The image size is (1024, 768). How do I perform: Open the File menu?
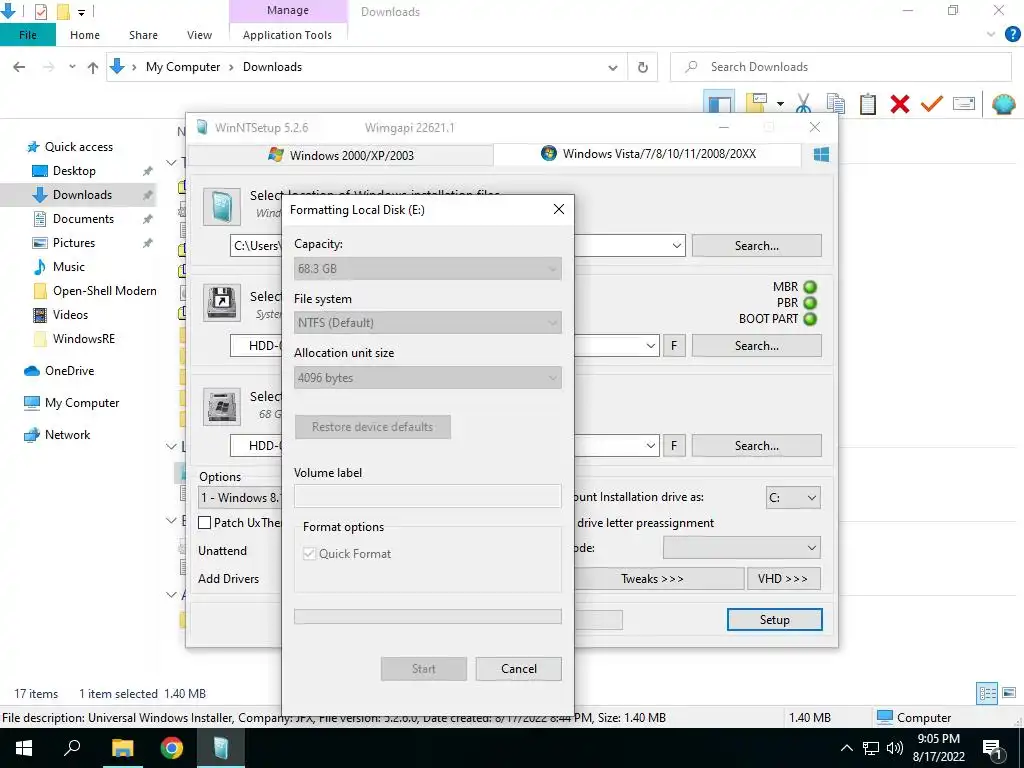click(27, 35)
